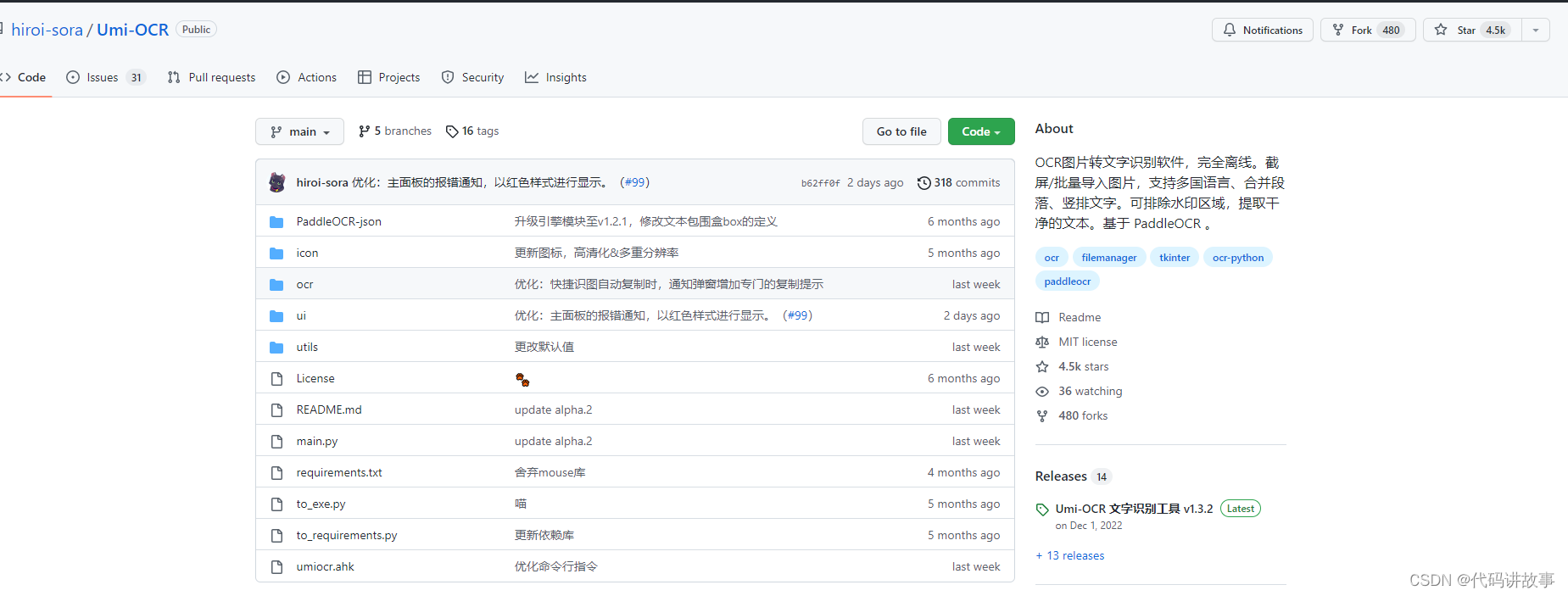Screen dimensions: 1568x596
Task: Select the filemanager topic tag
Action: pos(1109,258)
